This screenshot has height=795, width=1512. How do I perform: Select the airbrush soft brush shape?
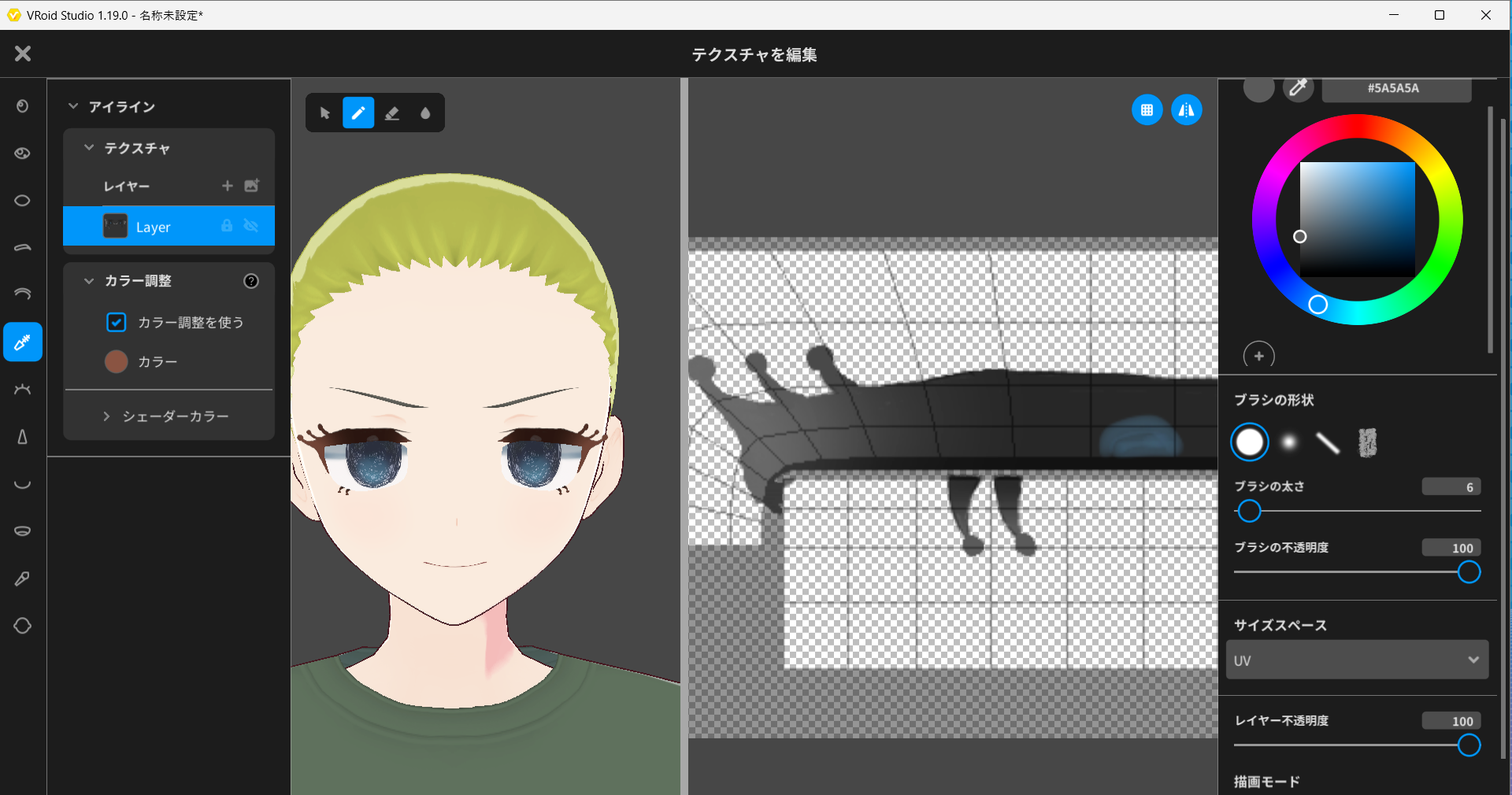pos(1288,443)
